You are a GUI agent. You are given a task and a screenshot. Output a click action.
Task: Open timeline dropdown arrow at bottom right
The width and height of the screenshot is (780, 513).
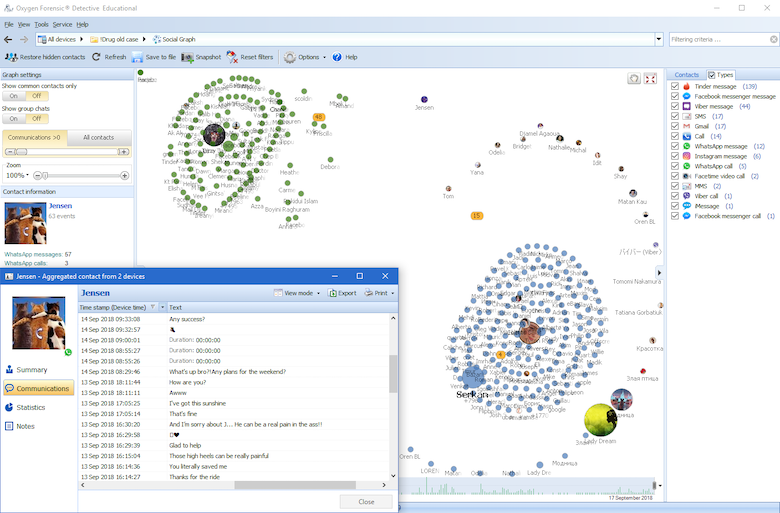point(660,486)
